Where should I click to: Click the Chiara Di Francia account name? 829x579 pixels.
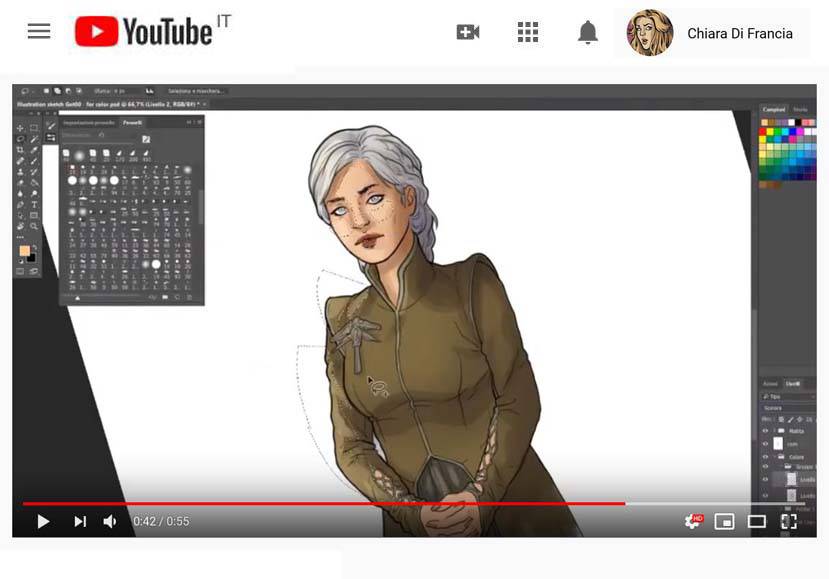pyautogui.click(x=740, y=33)
